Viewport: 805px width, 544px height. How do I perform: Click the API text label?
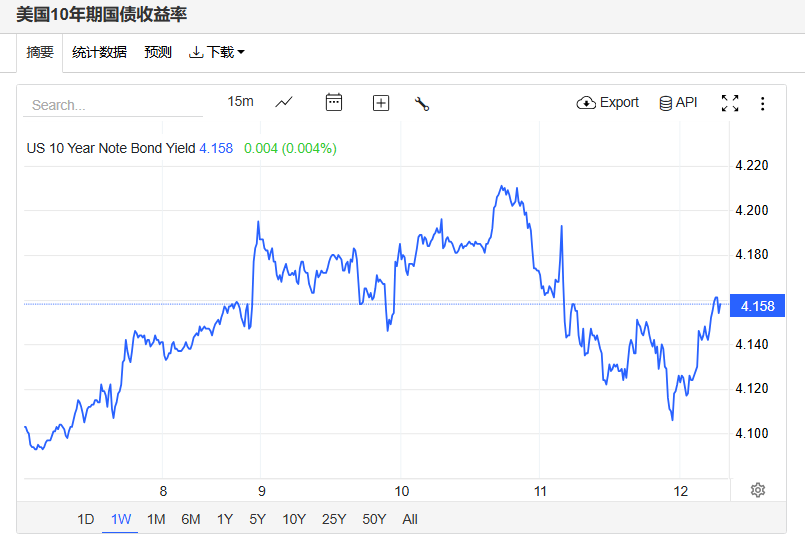[686, 102]
